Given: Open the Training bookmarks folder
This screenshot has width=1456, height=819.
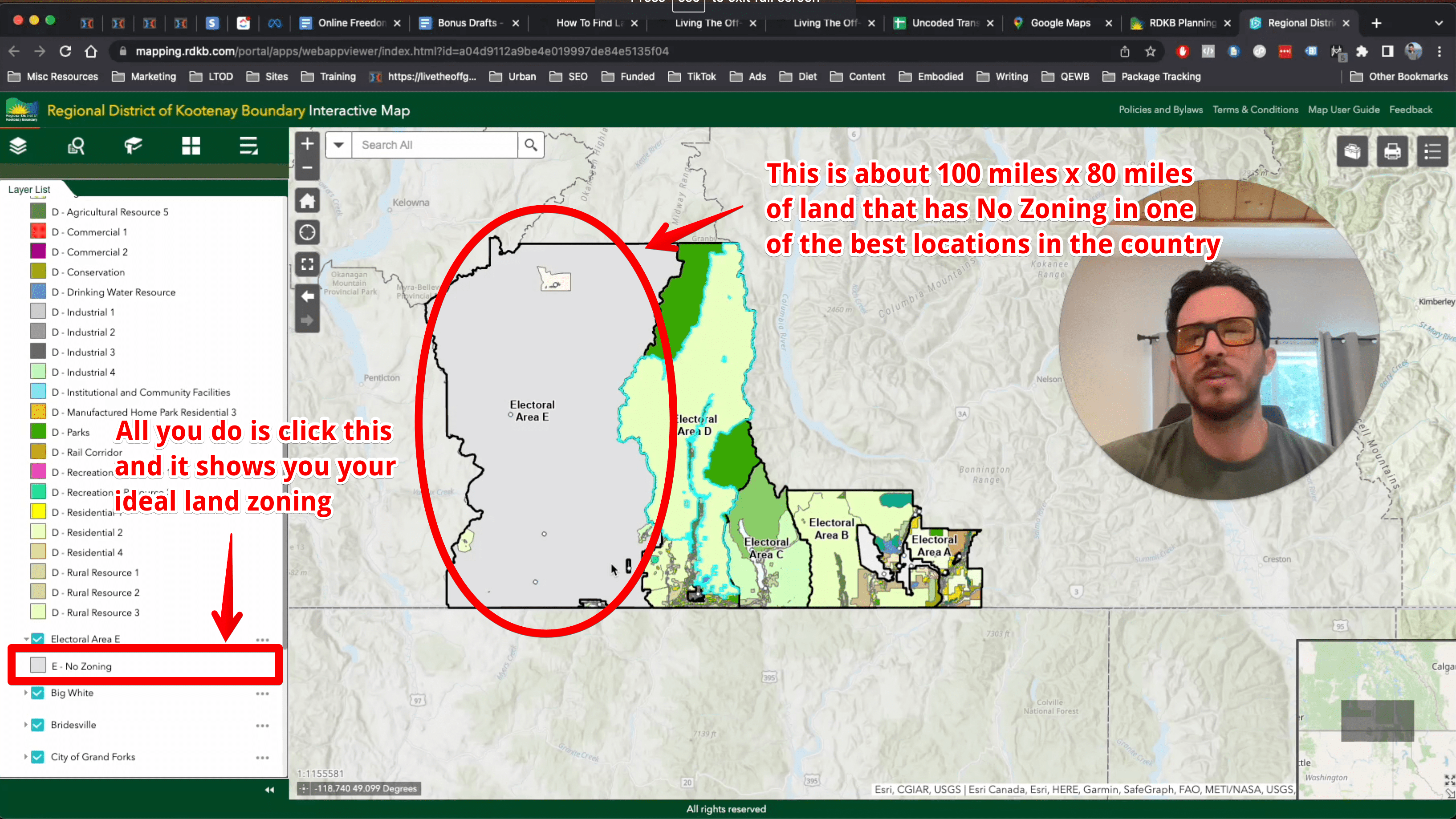Looking at the screenshot, I should (x=329, y=77).
